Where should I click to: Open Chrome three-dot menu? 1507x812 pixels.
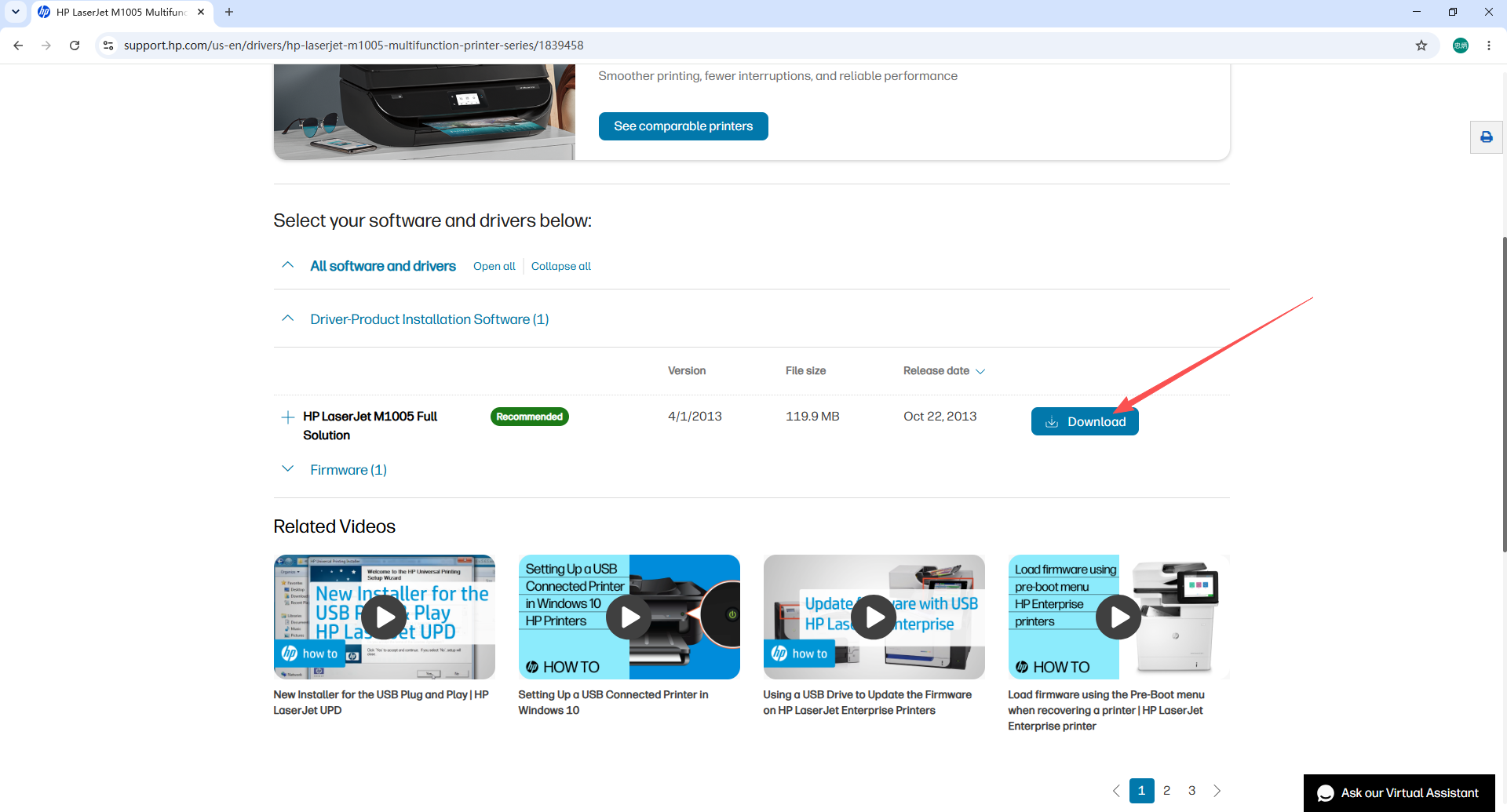1489,46
